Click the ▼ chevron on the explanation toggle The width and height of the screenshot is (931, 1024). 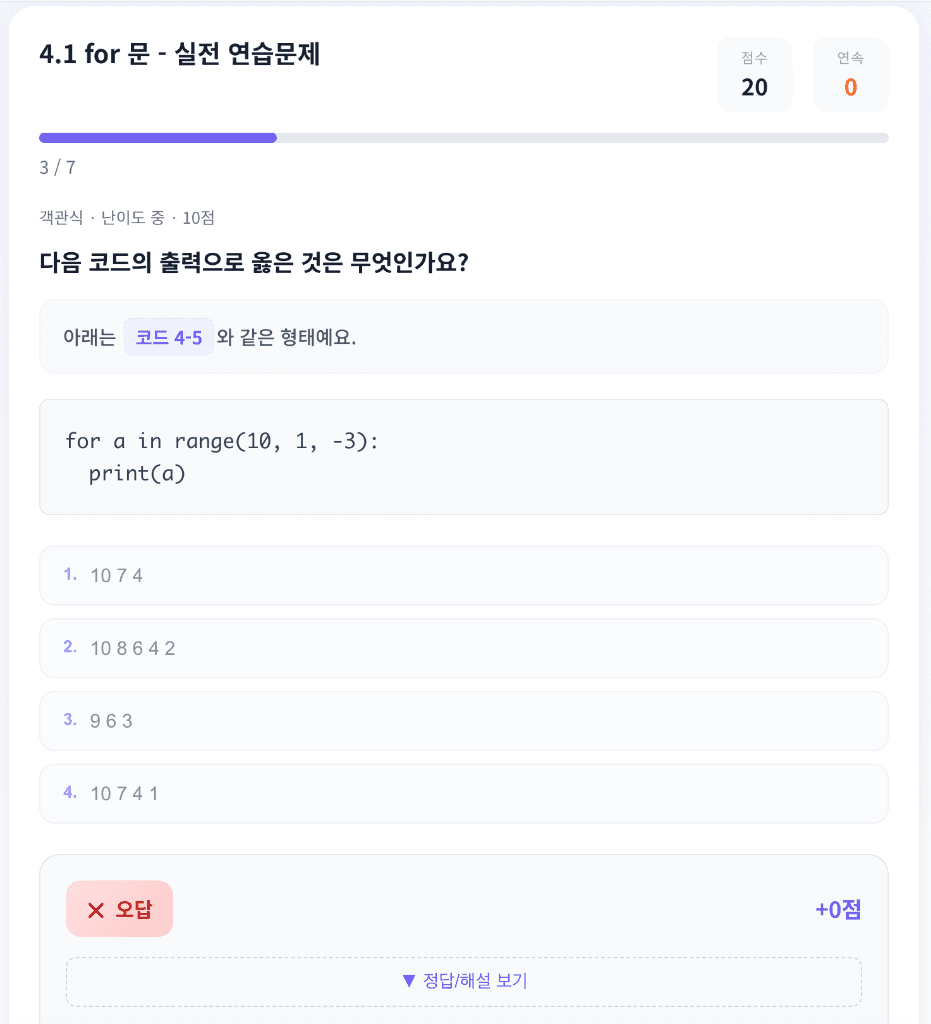408,981
